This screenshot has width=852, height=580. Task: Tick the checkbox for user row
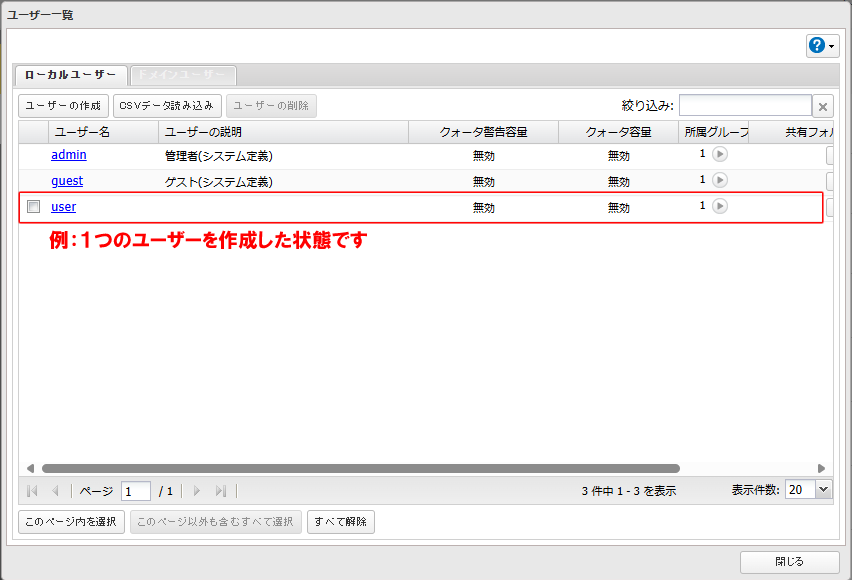[34, 207]
